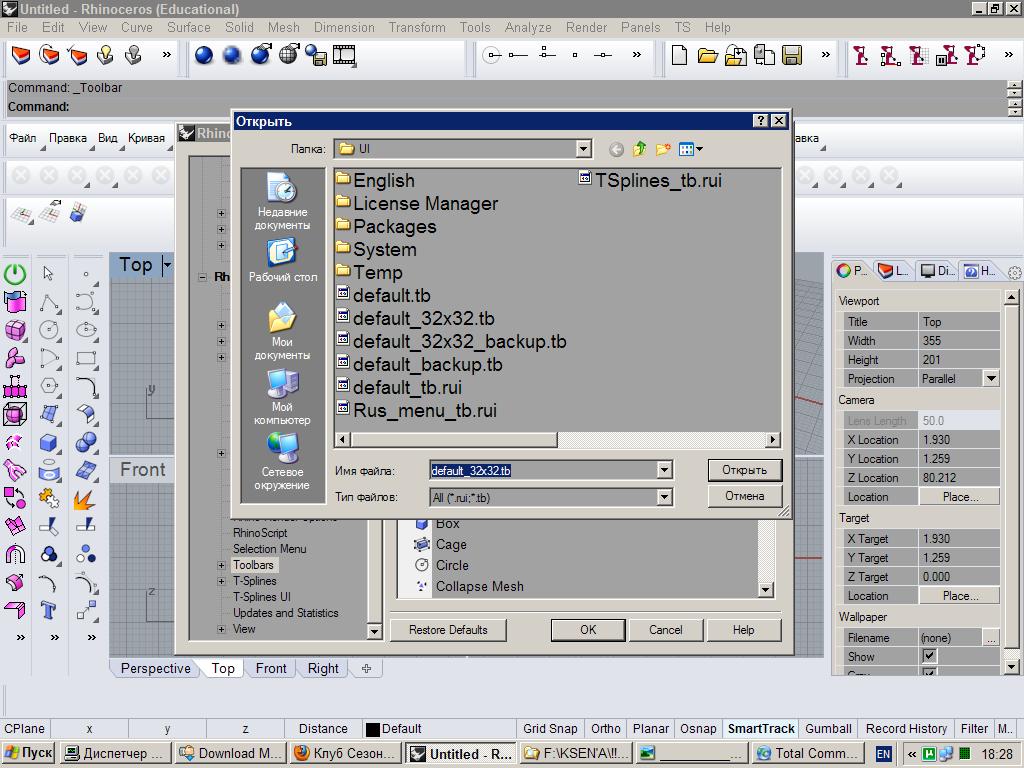The width and height of the screenshot is (1024, 768).
Task: Click the Open folder toolbar icon
Action: (707, 56)
